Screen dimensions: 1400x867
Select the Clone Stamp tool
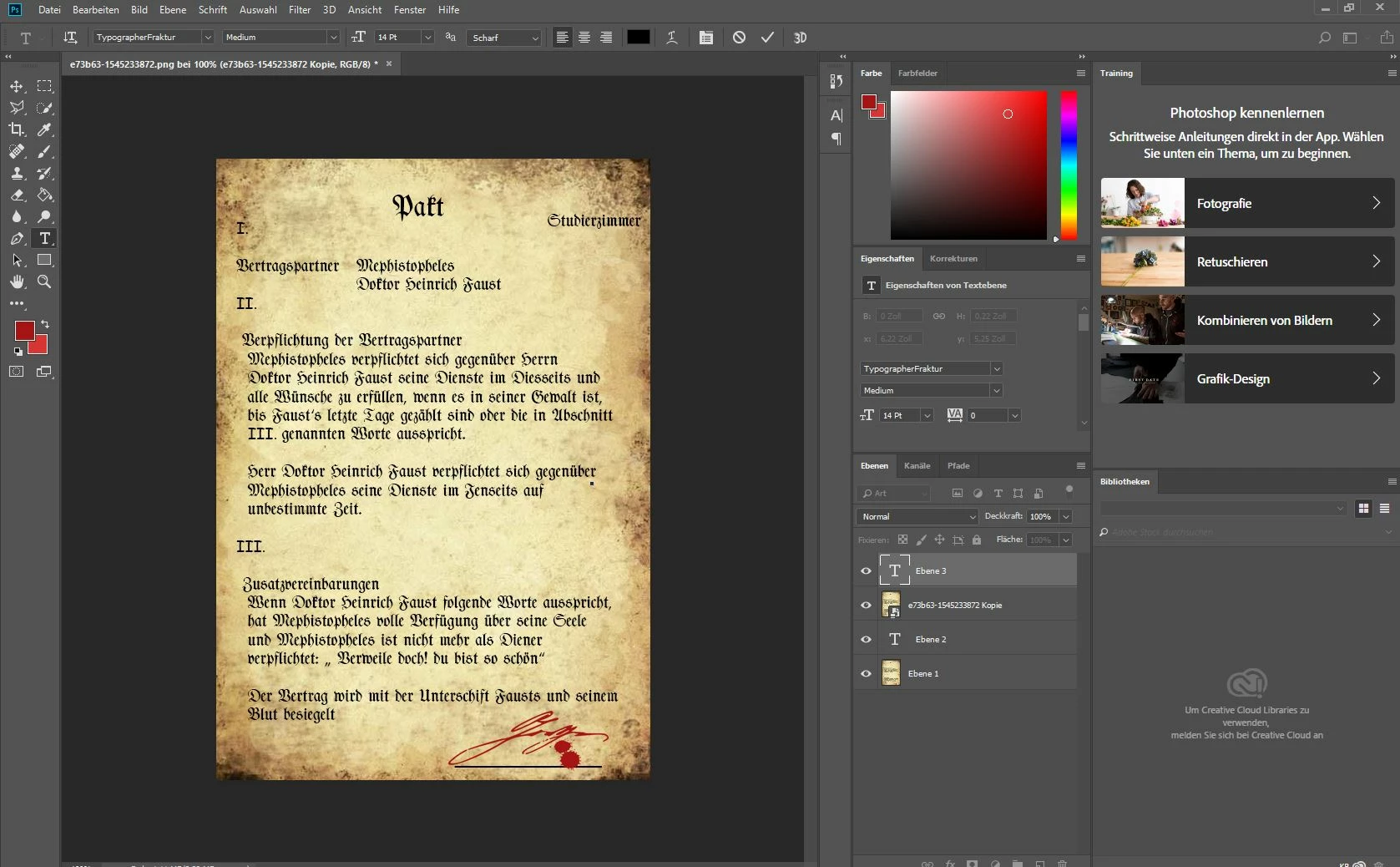[17, 173]
